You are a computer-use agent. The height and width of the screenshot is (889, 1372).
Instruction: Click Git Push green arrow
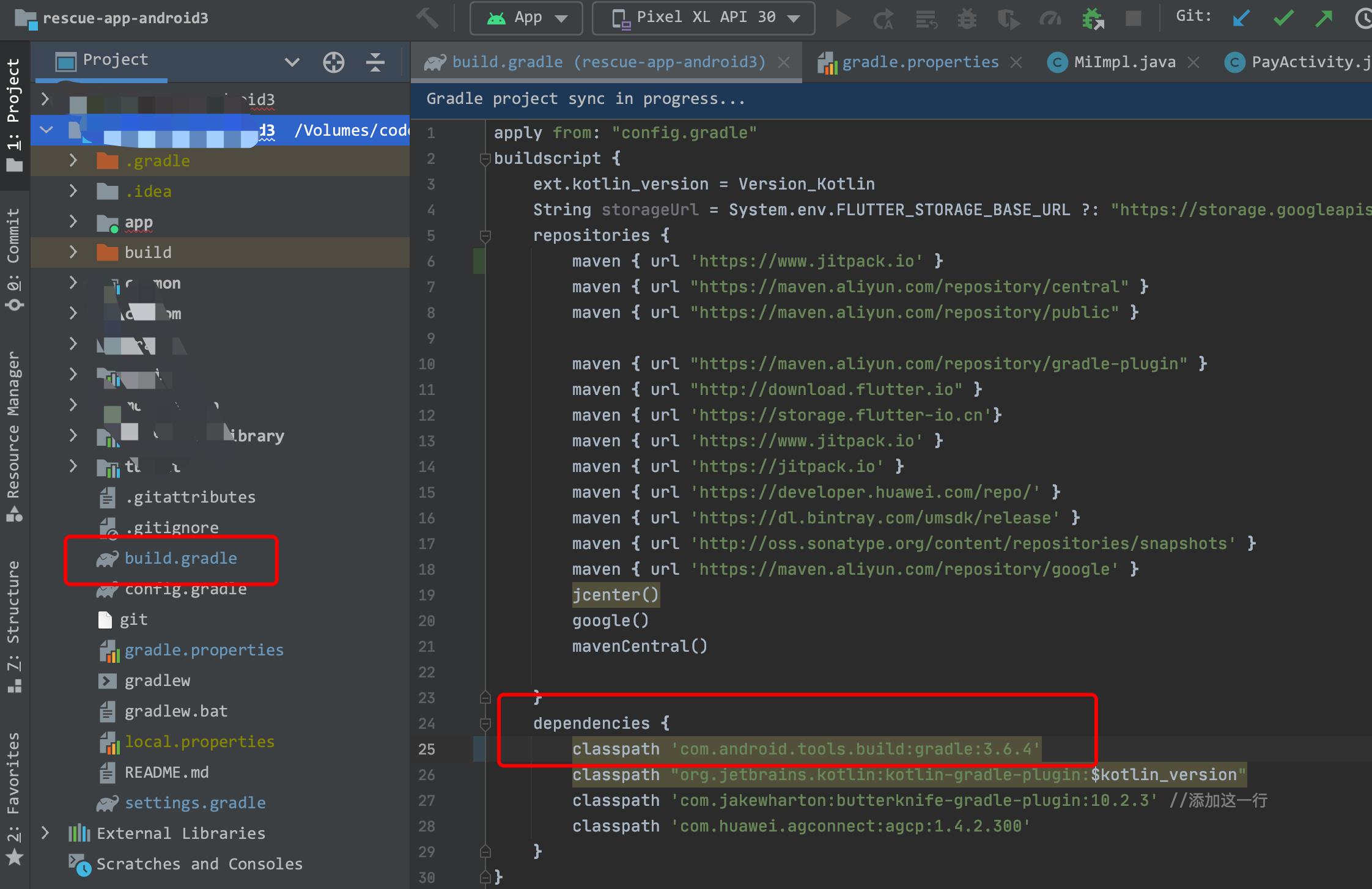(x=1324, y=18)
